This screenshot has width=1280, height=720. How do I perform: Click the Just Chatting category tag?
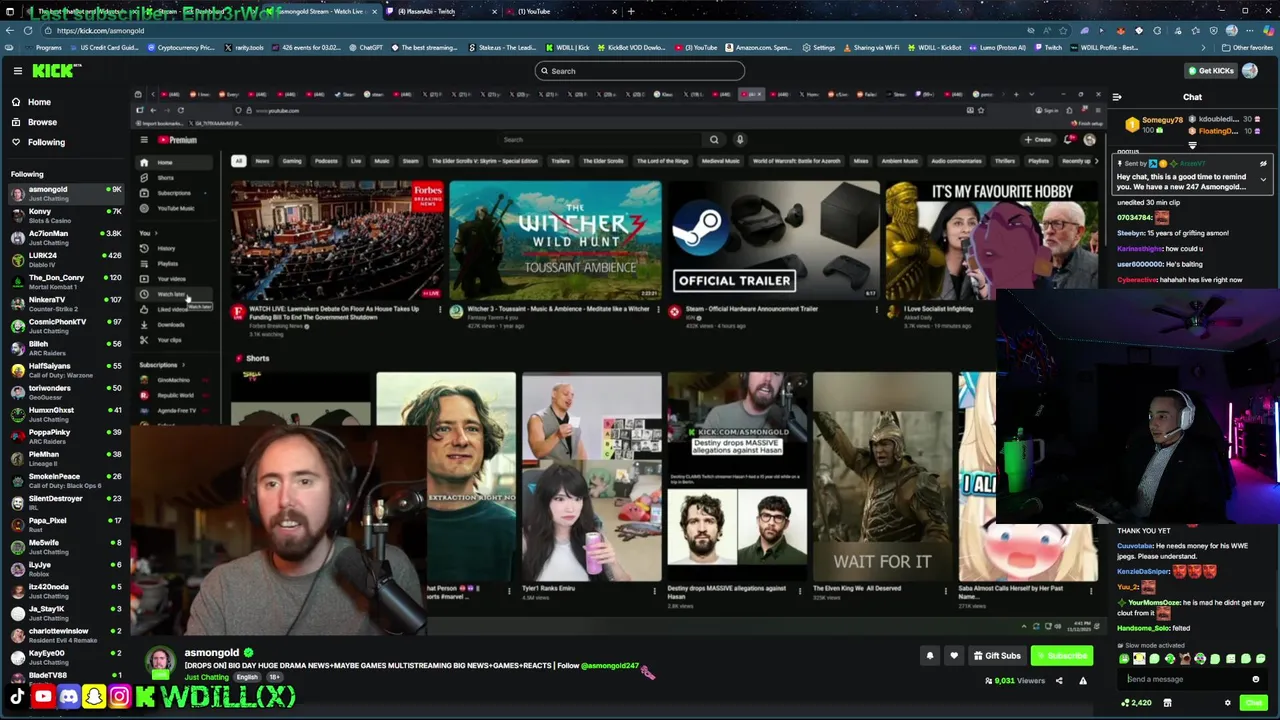206,677
